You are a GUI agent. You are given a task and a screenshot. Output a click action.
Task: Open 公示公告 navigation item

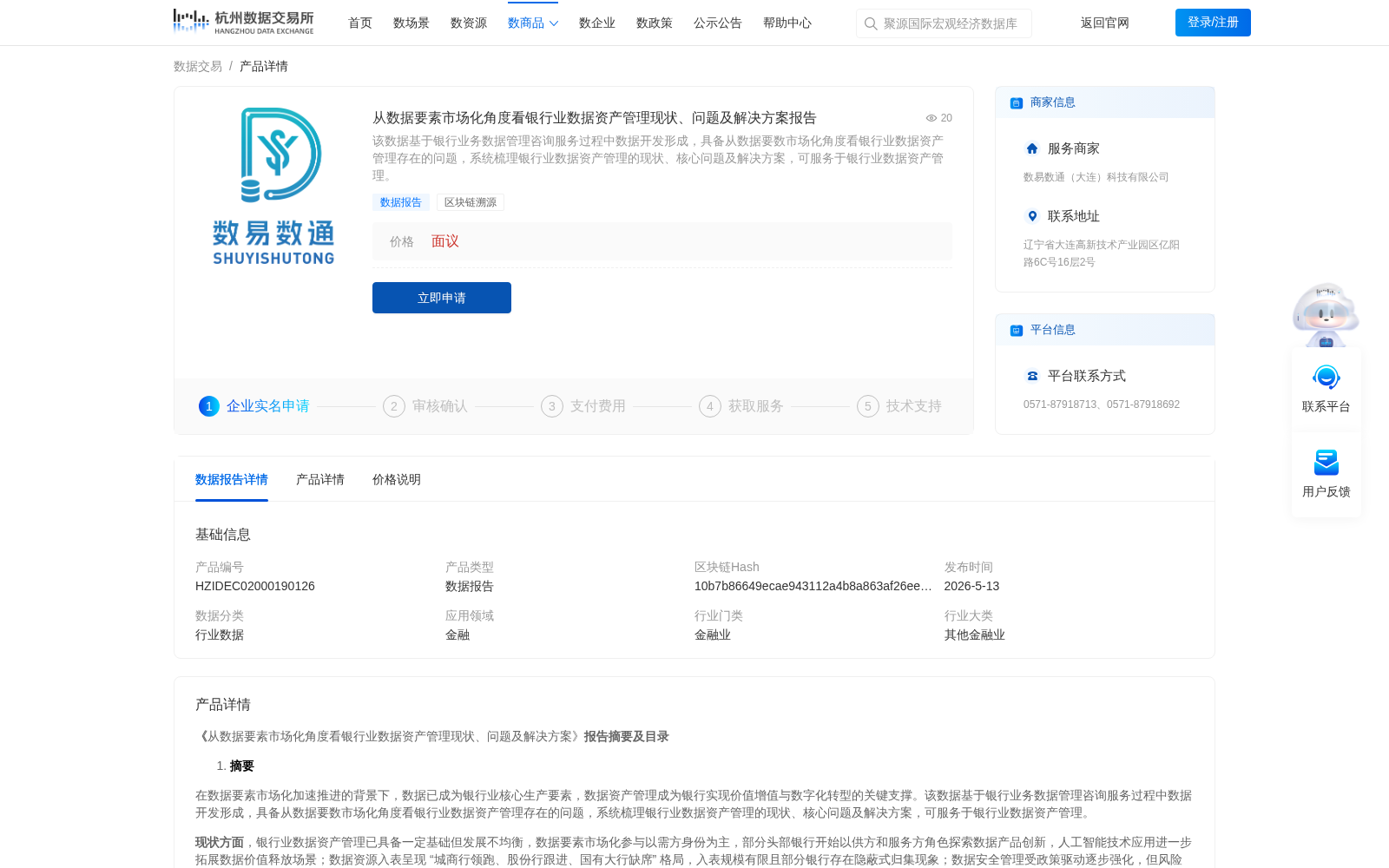(718, 23)
